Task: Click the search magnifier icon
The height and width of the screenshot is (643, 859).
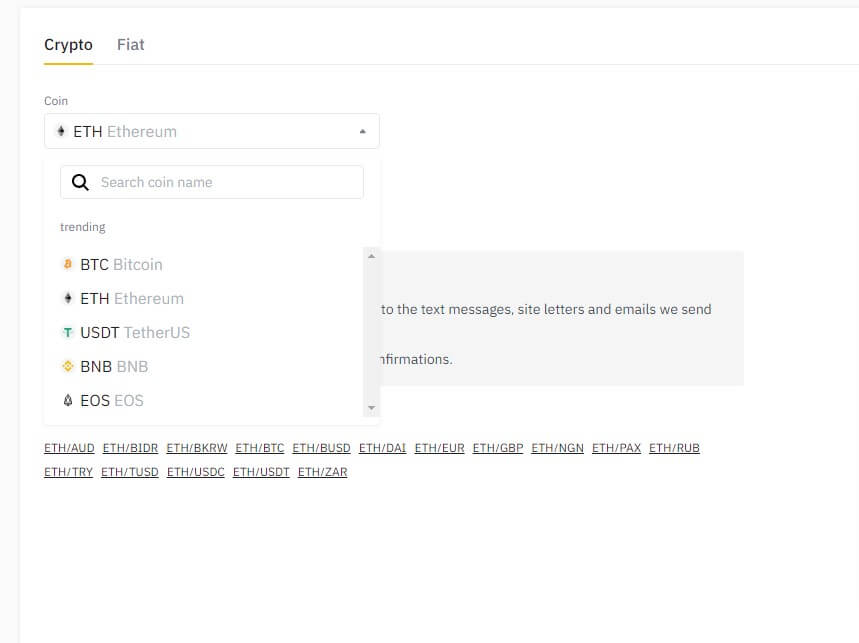Action: point(81,183)
